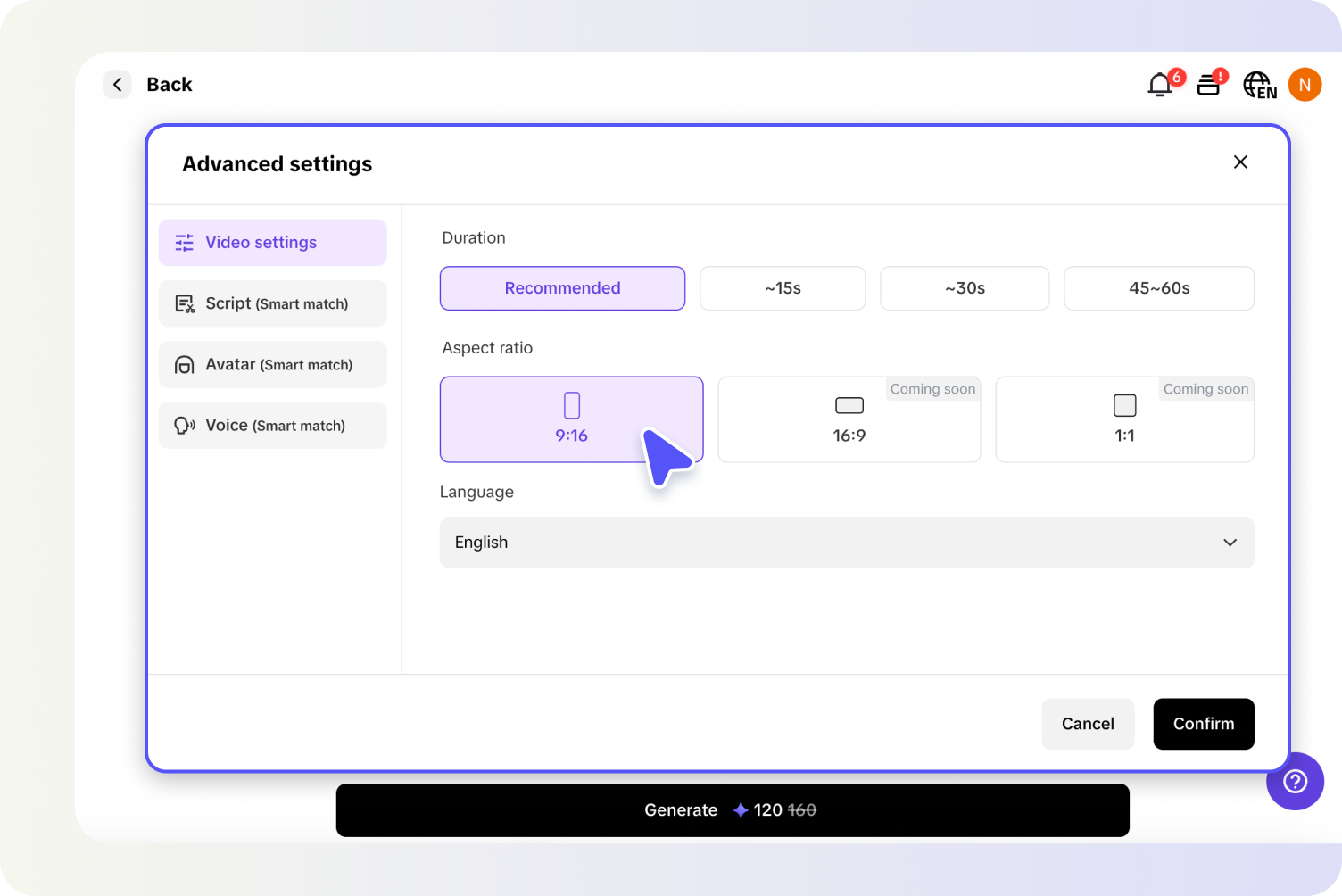1342x896 pixels.
Task: Expand the English language dropdown
Action: point(847,543)
